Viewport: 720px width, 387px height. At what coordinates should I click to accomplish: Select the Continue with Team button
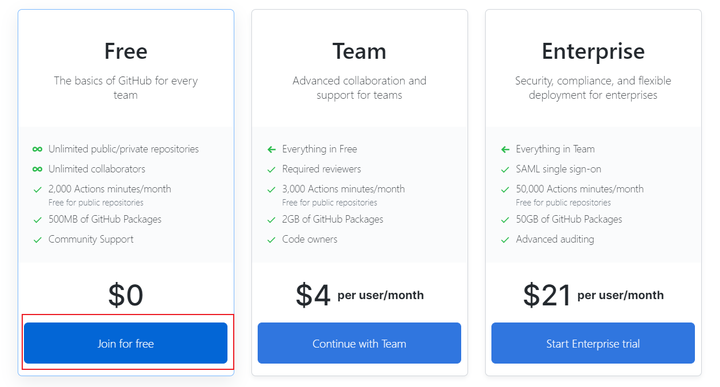point(359,343)
